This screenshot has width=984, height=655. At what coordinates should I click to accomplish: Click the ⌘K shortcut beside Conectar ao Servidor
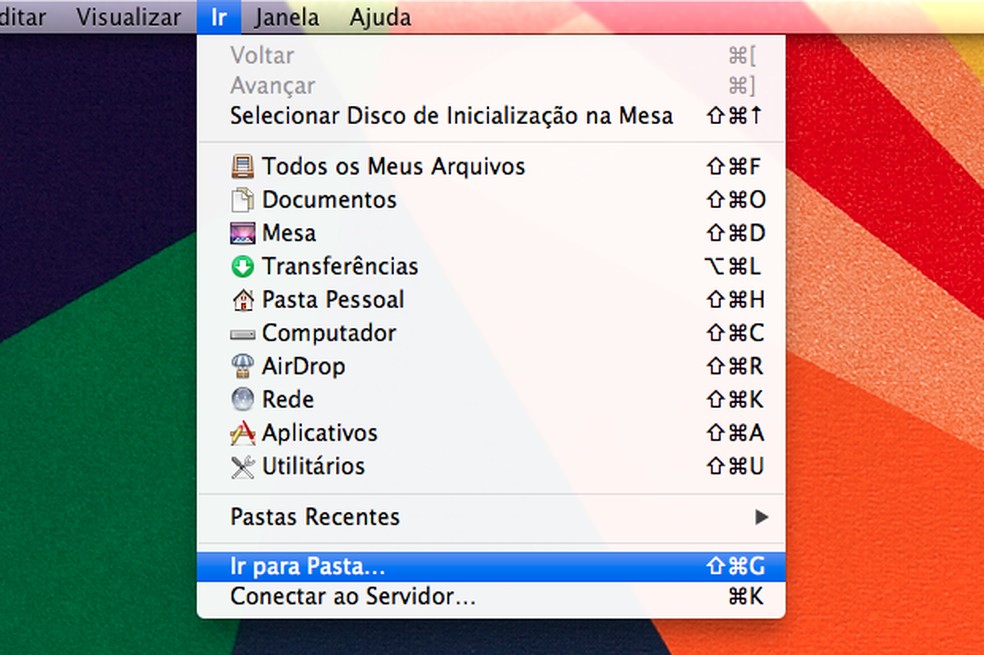coord(746,597)
